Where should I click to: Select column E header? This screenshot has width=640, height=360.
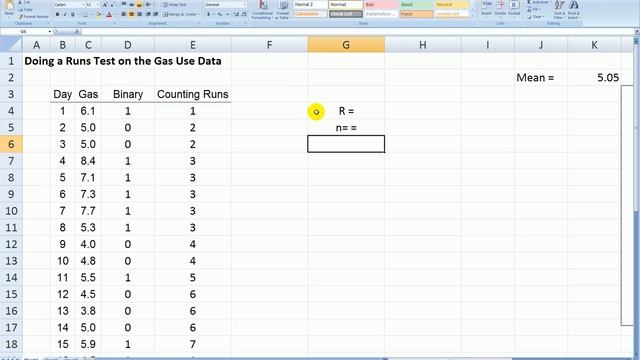tap(193, 44)
